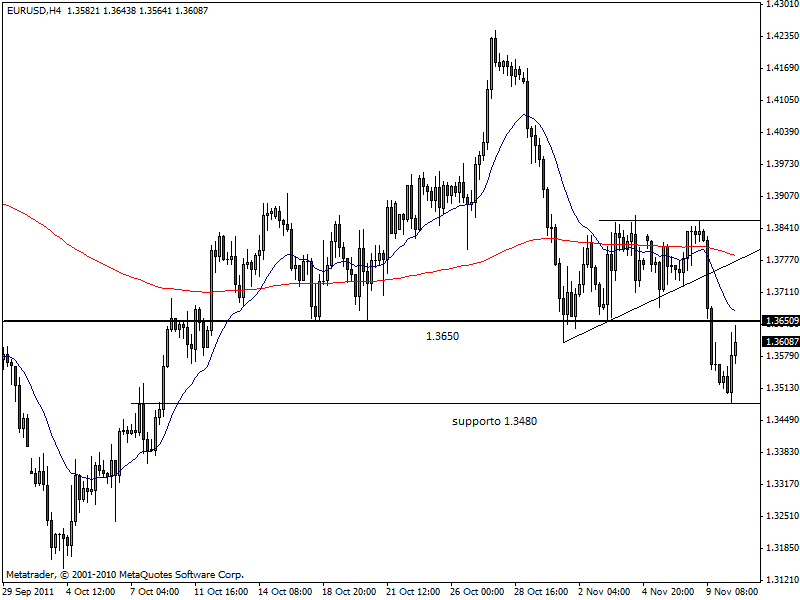Click the 1.39070 price axis label
Viewport: 800px width, 600px height.
pyautogui.click(x=780, y=196)
